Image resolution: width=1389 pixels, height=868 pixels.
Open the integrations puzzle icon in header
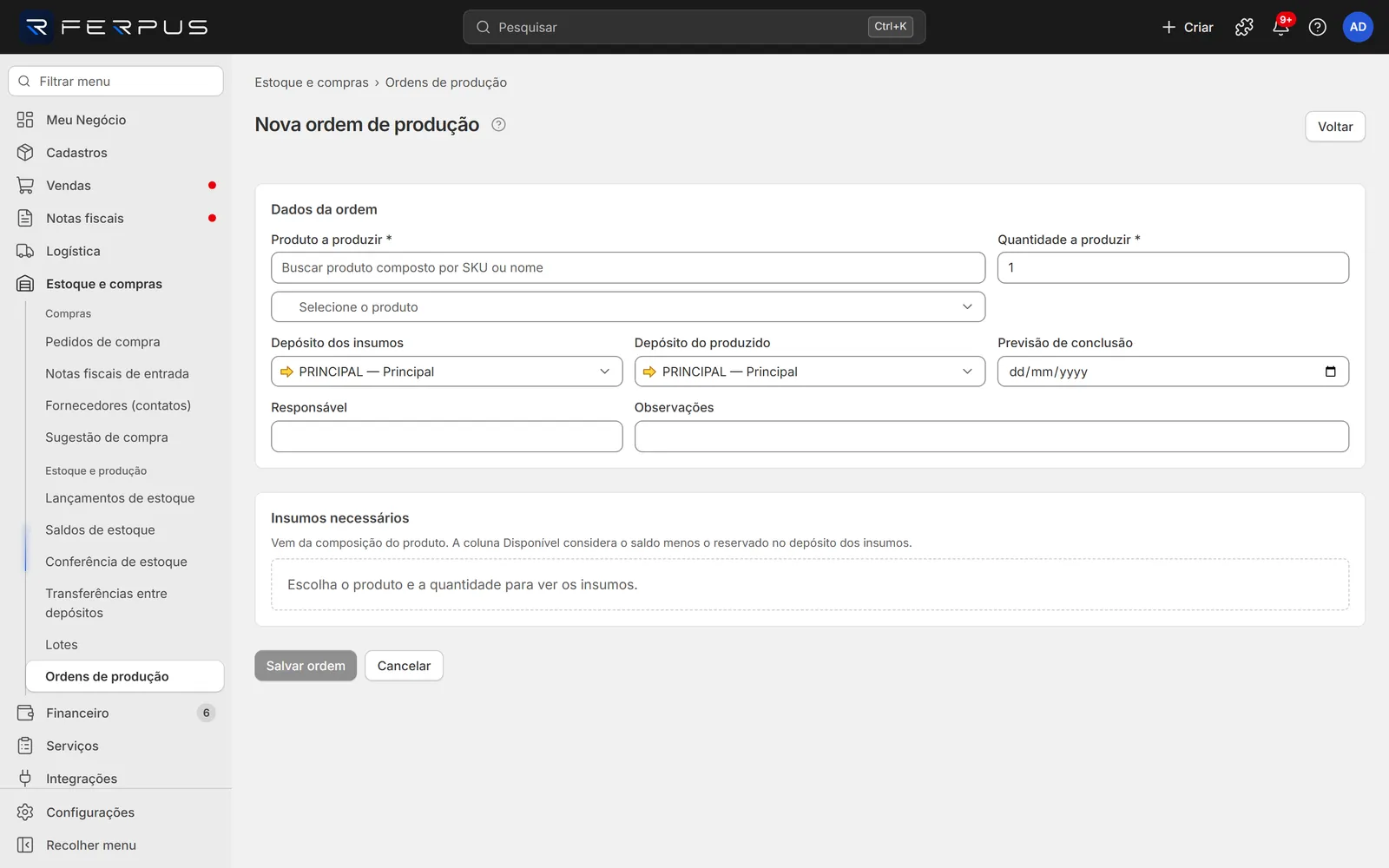tap(1244, 27)
